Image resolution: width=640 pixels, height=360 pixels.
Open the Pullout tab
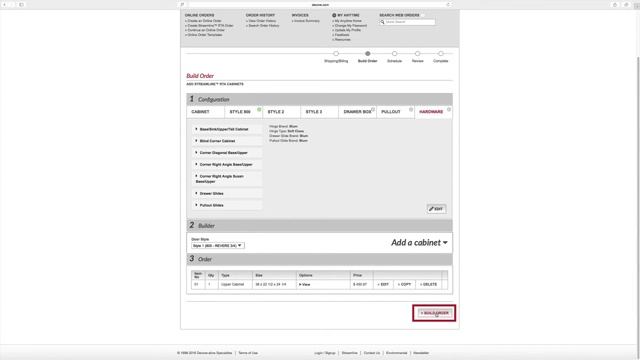(395, 112)
